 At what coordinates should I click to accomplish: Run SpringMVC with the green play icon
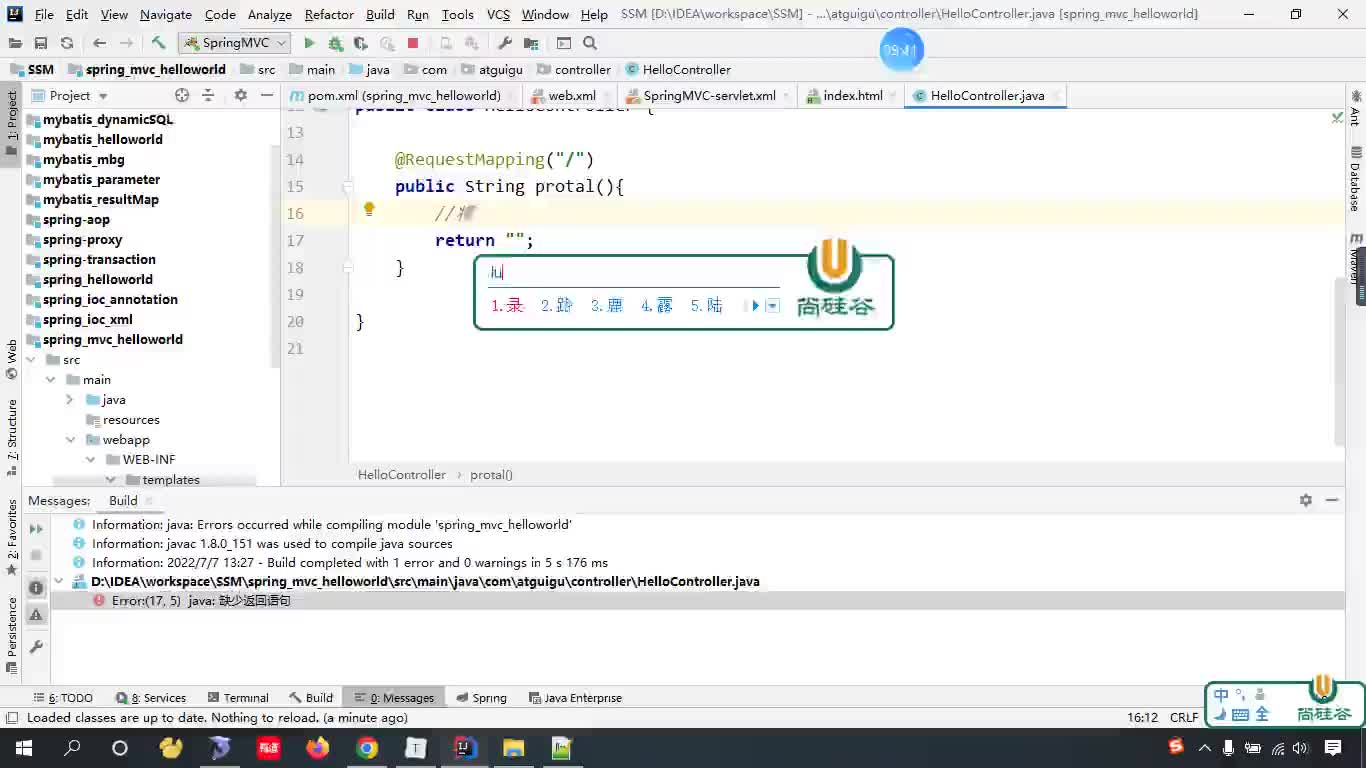tap(309, 43)
